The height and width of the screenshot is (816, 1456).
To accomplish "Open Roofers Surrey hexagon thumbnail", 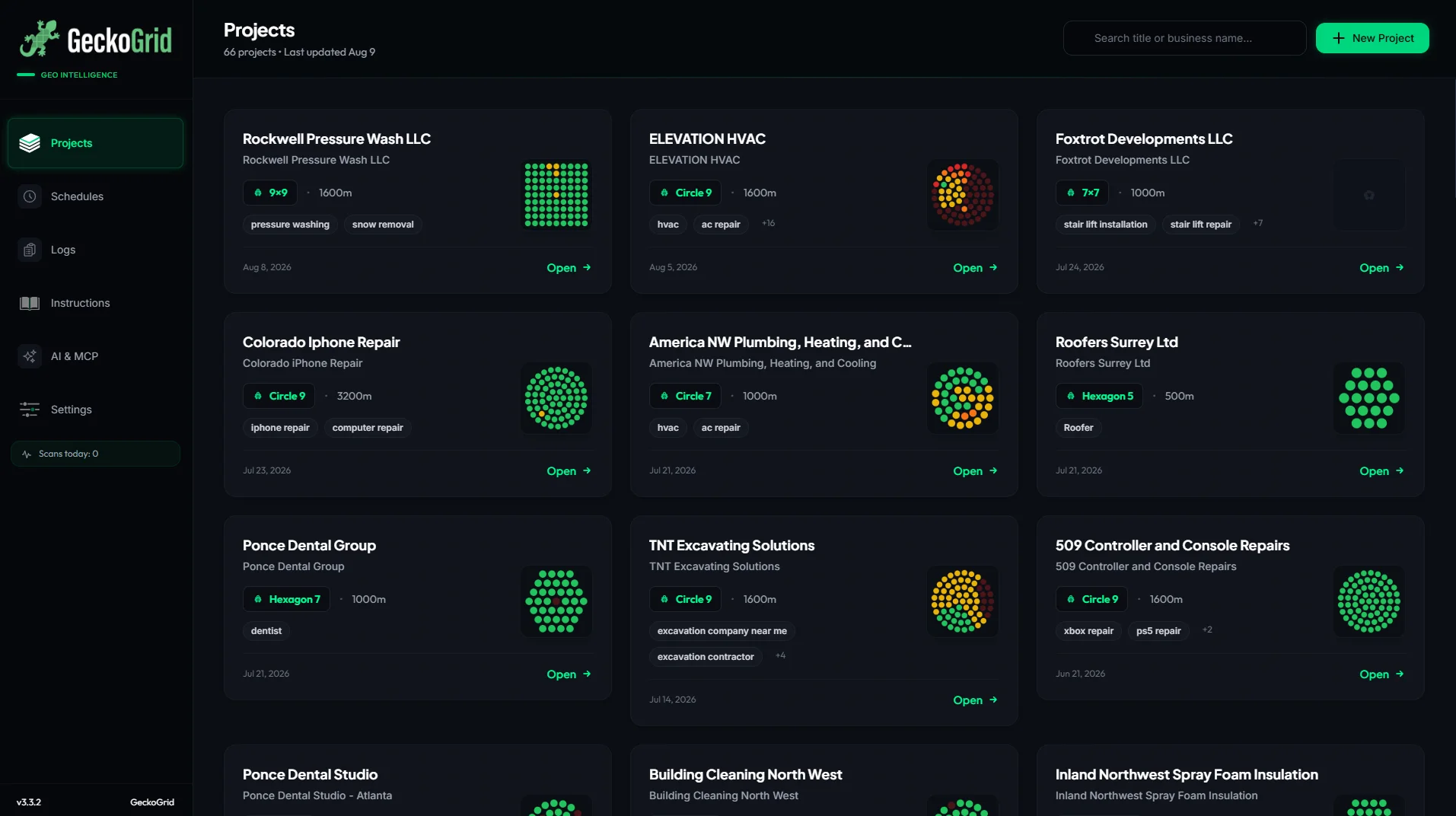I will [x=1369, y=398].
